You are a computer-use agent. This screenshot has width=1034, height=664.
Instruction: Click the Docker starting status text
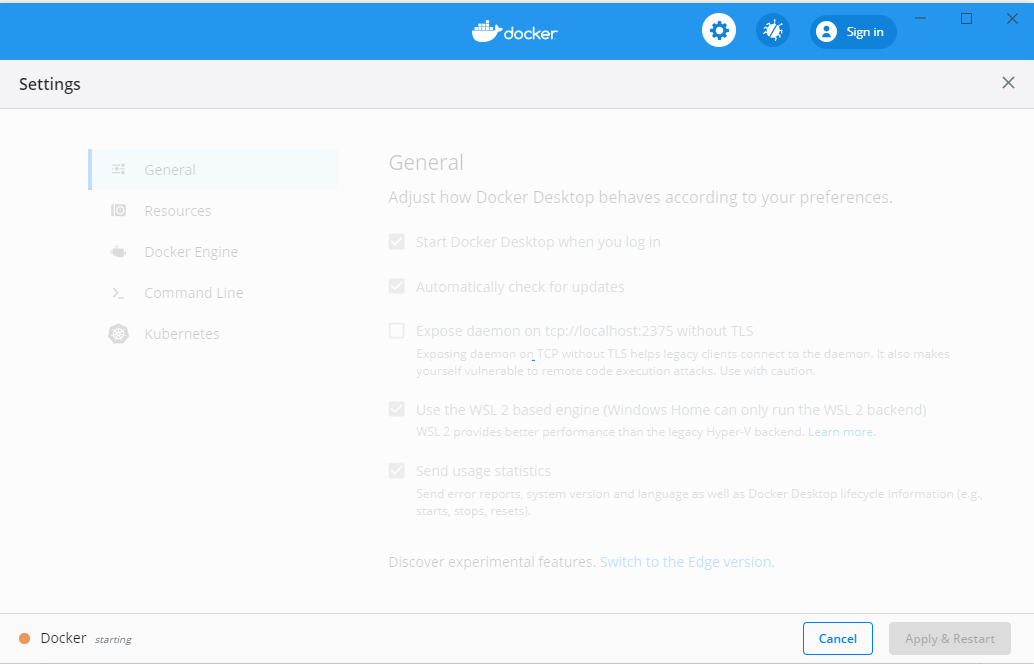pyautogui.click(x=86, y=638)
